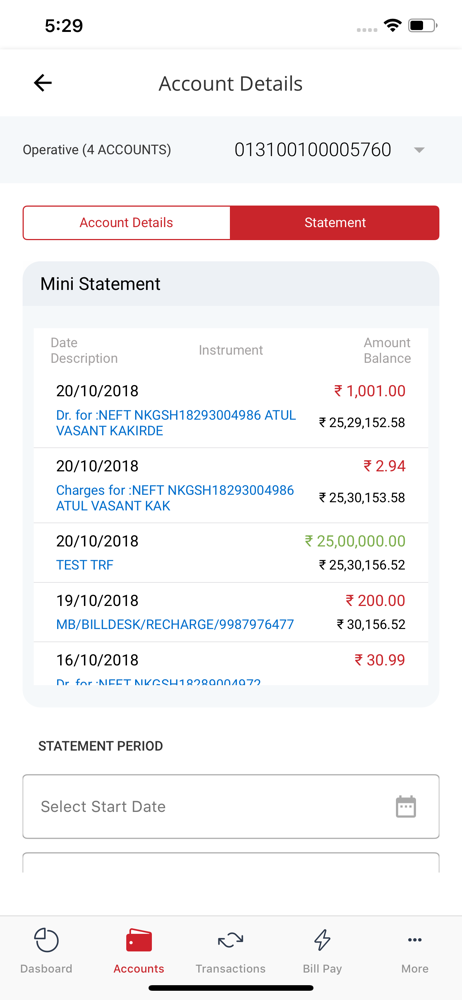Open Charges for NEFT transaction of ₹ 2.94
This screenshot has width=462, height=1000.
click(x=231, y=485)
